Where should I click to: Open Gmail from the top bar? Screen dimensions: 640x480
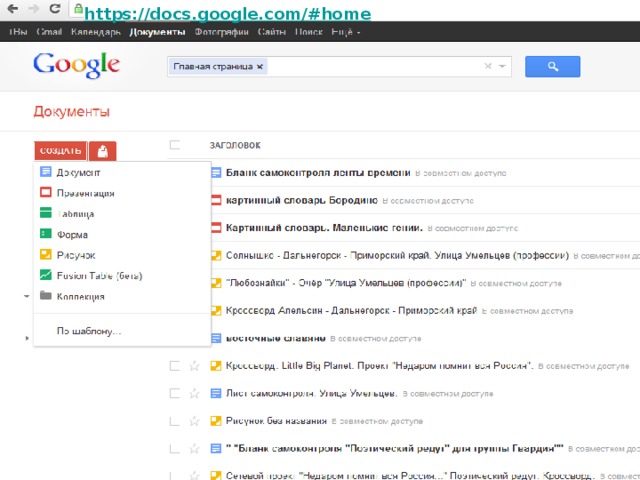tap(49, 32)
